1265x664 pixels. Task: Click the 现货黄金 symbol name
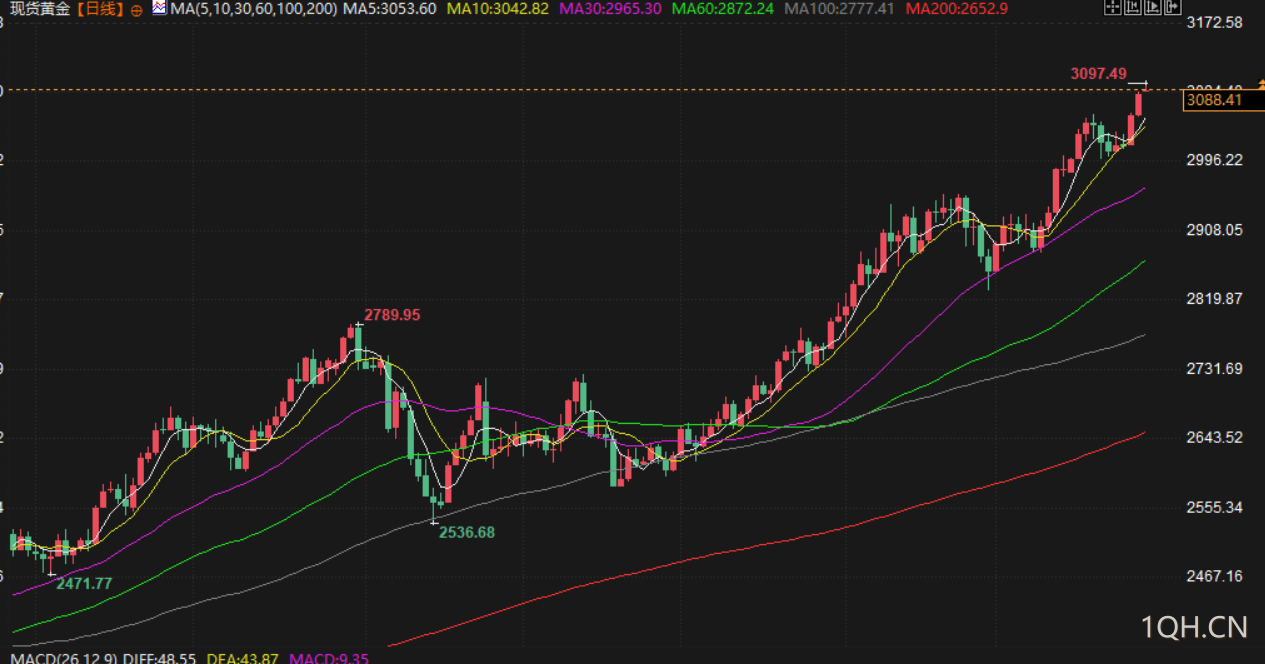[x=42, y=8]
